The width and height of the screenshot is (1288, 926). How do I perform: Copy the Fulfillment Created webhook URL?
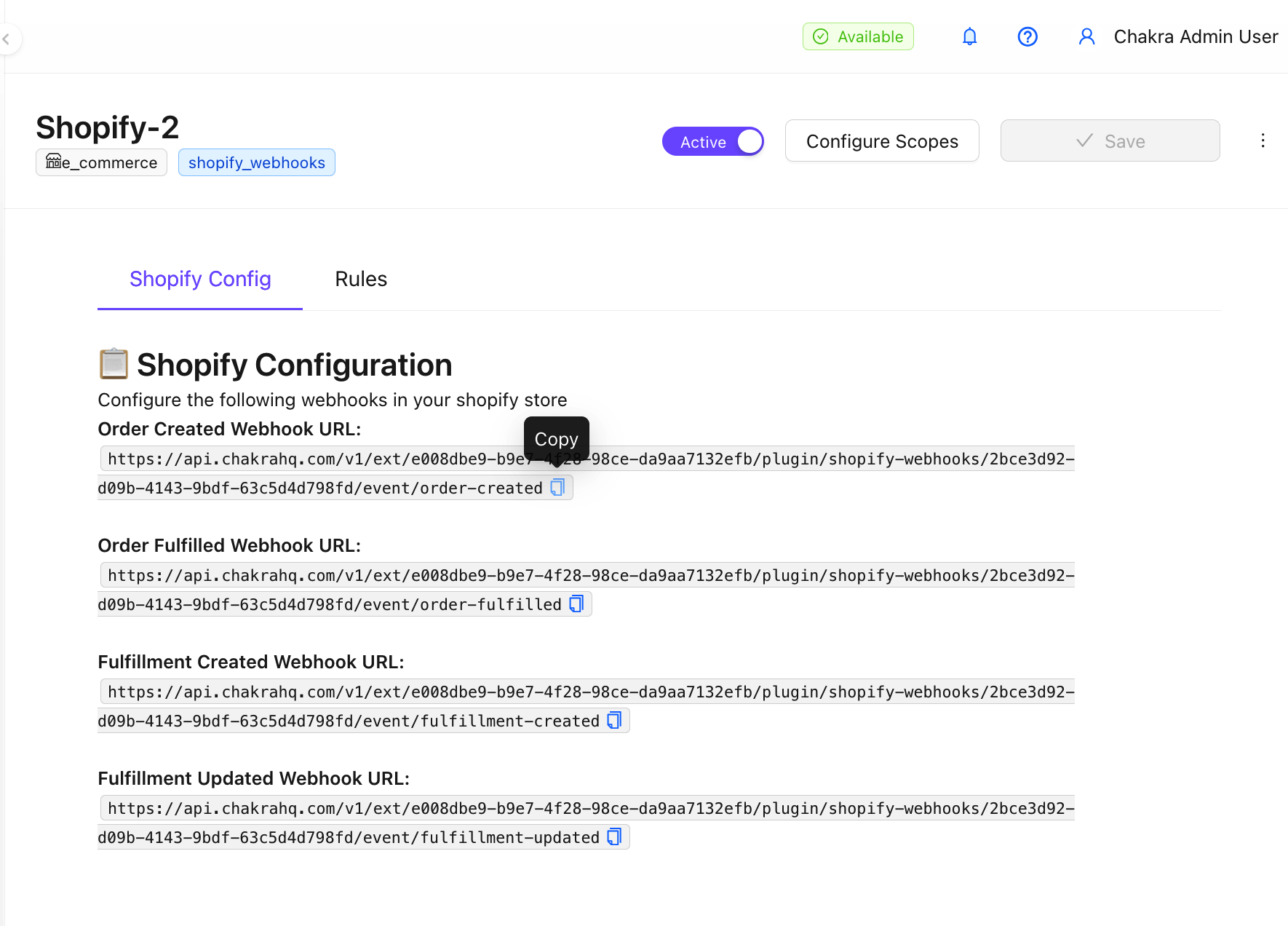[614, 721]
